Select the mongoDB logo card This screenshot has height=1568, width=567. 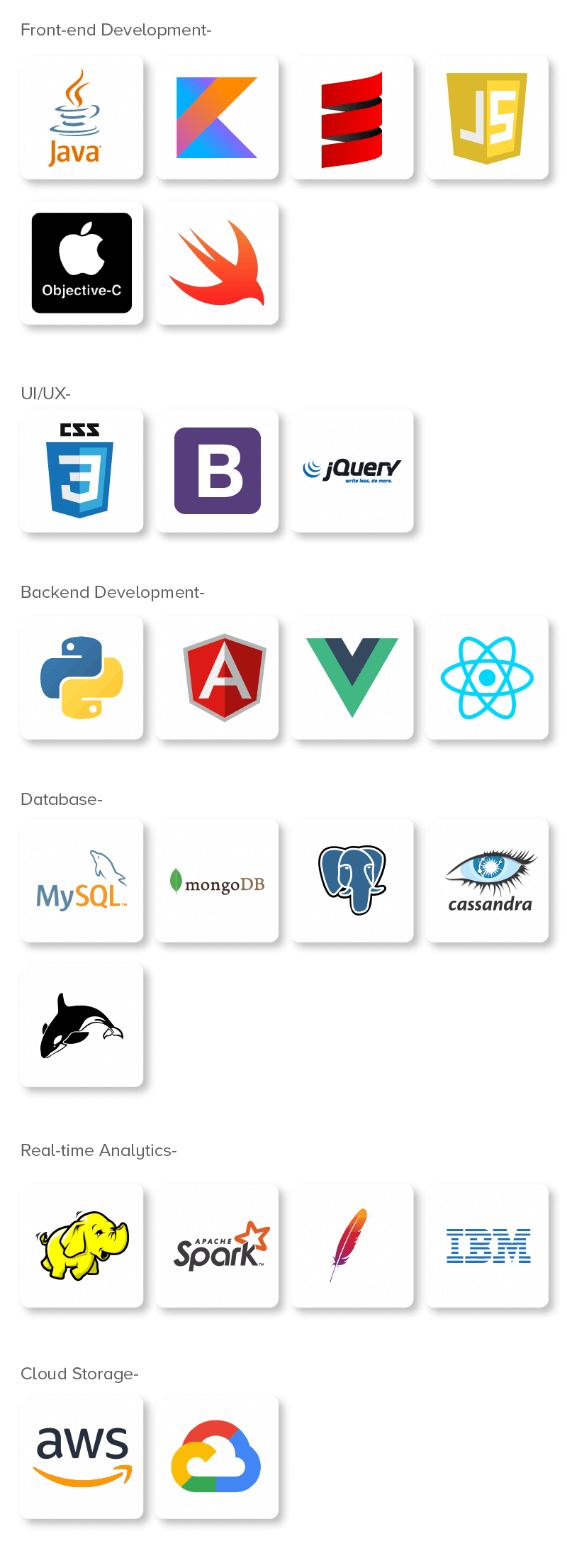click(218, 881)
